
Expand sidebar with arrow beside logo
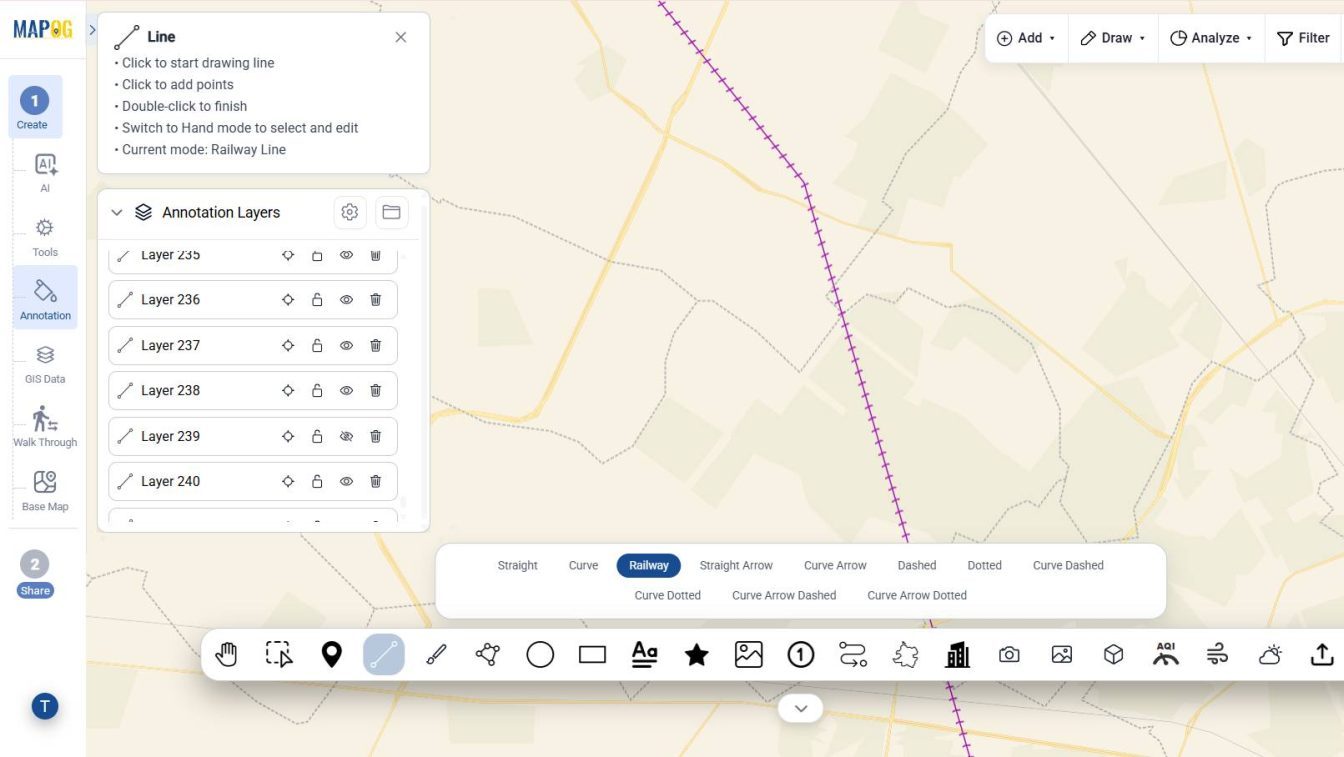coord(92,30)
